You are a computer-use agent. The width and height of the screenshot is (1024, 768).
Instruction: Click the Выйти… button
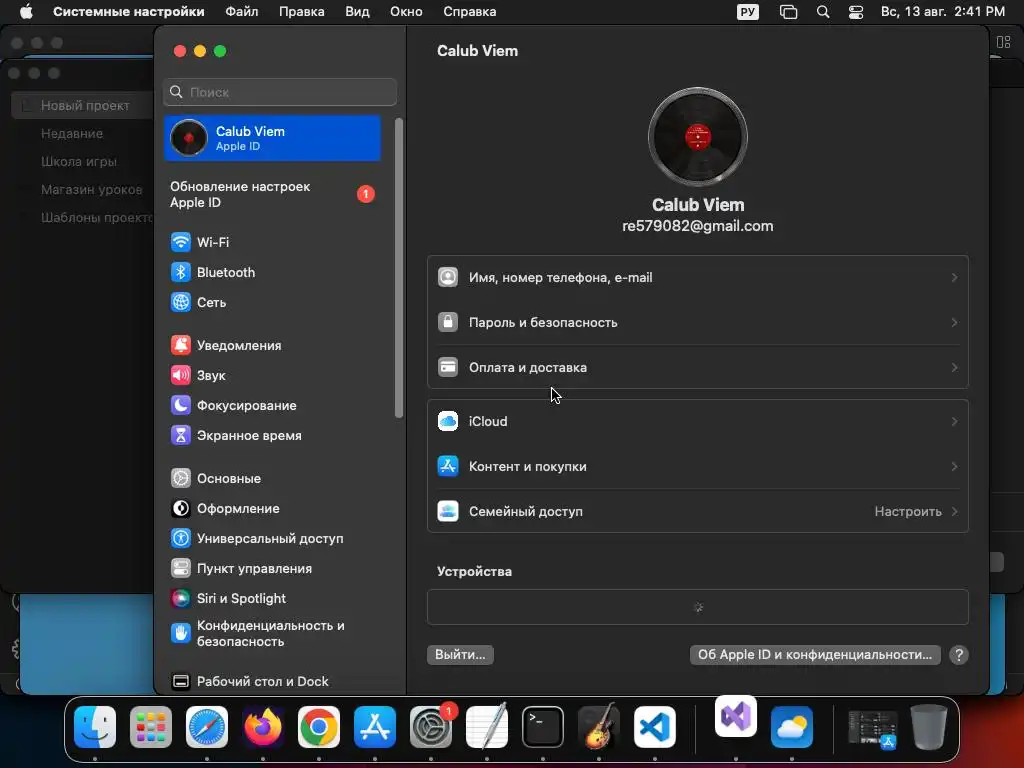[x=460, y=655]
